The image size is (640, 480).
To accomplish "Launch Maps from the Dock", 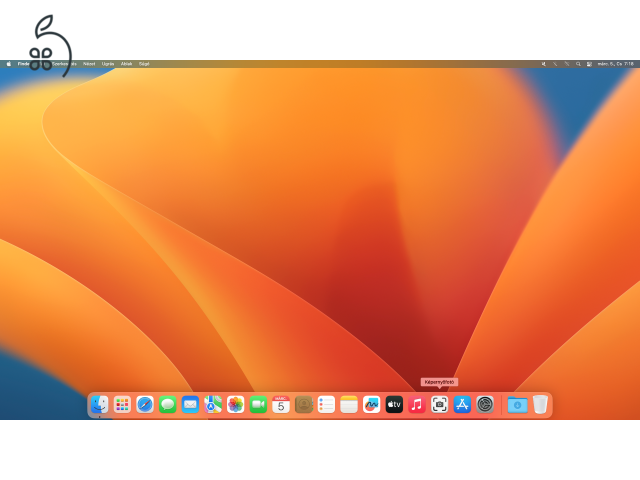I will click(x=213, y=404).
